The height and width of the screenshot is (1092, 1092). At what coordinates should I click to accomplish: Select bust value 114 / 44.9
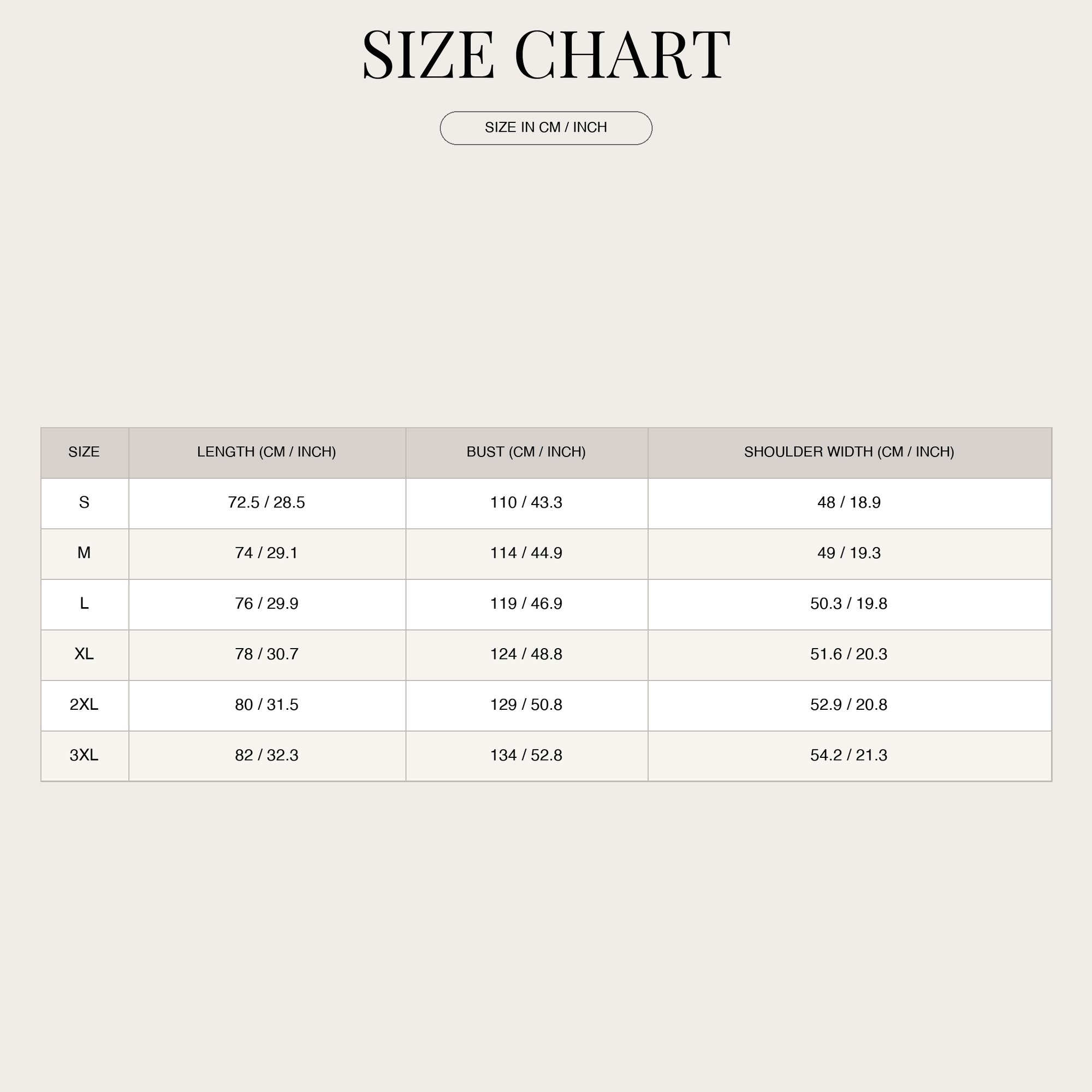coord(526,552)
